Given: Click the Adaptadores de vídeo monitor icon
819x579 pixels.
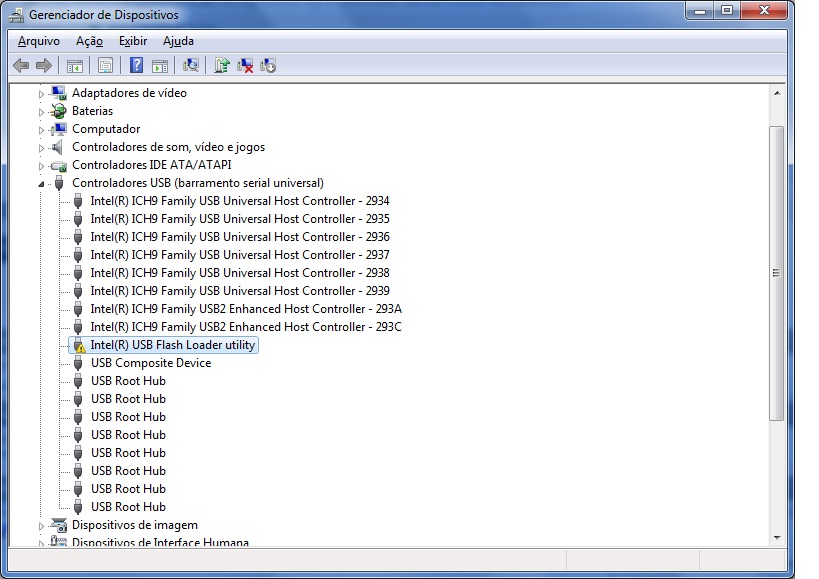Looking at the screenshot, I should 59,93.
